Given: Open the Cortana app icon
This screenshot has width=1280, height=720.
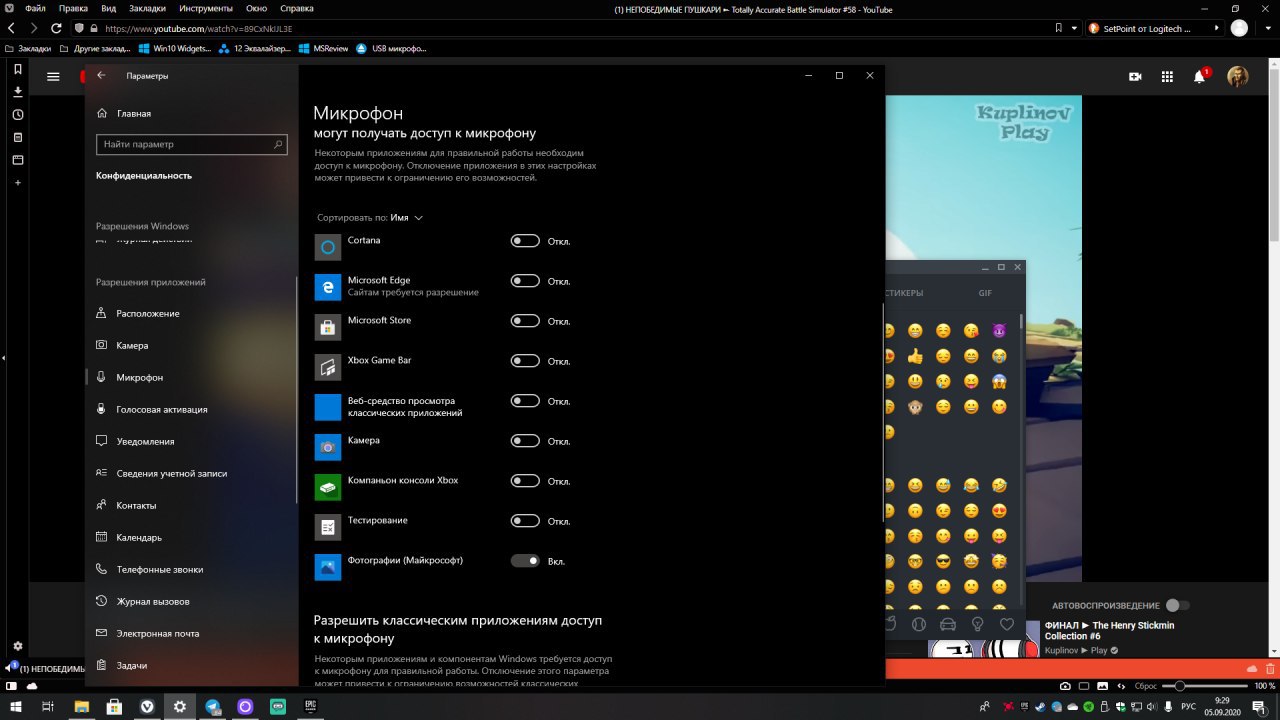Looking at the screenshot, I should click(328, 247).
